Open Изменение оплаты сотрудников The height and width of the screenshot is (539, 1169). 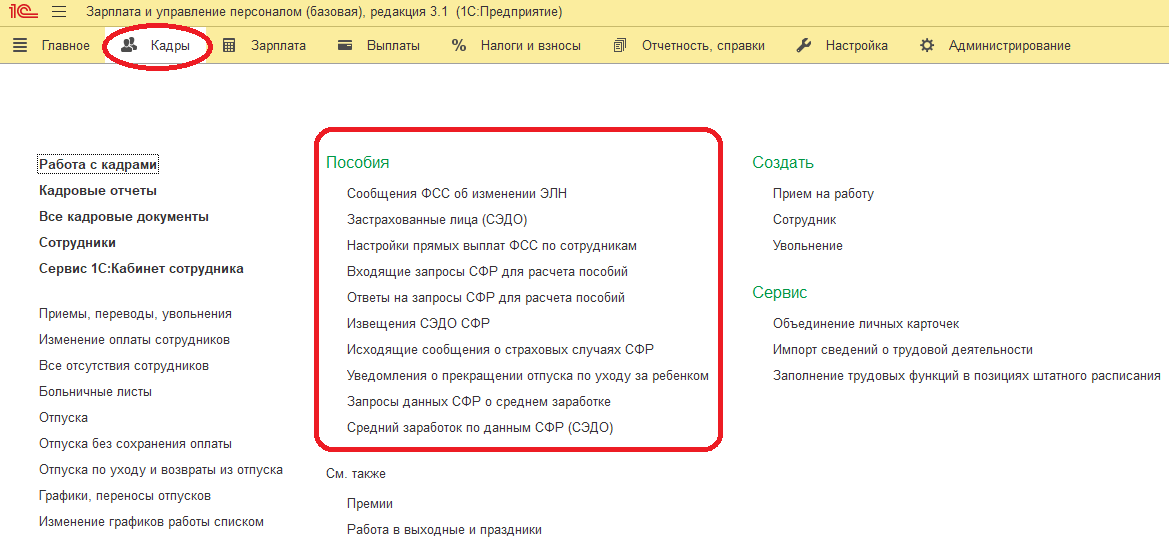[134, 340]
